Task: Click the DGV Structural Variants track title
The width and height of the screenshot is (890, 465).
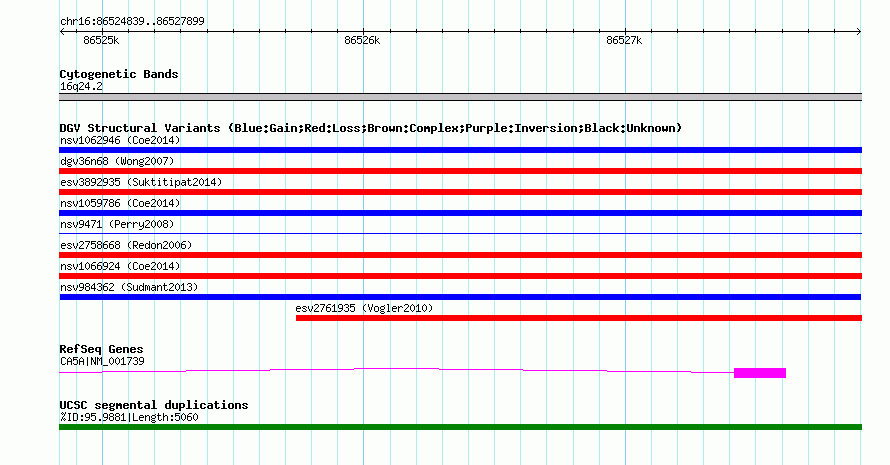Action: pos(370,128)
